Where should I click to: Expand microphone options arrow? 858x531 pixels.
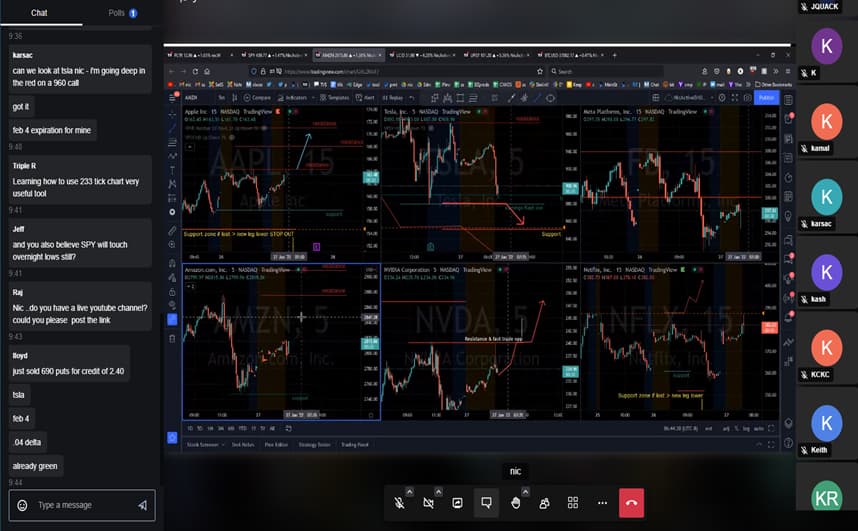[x=410, y=492]
